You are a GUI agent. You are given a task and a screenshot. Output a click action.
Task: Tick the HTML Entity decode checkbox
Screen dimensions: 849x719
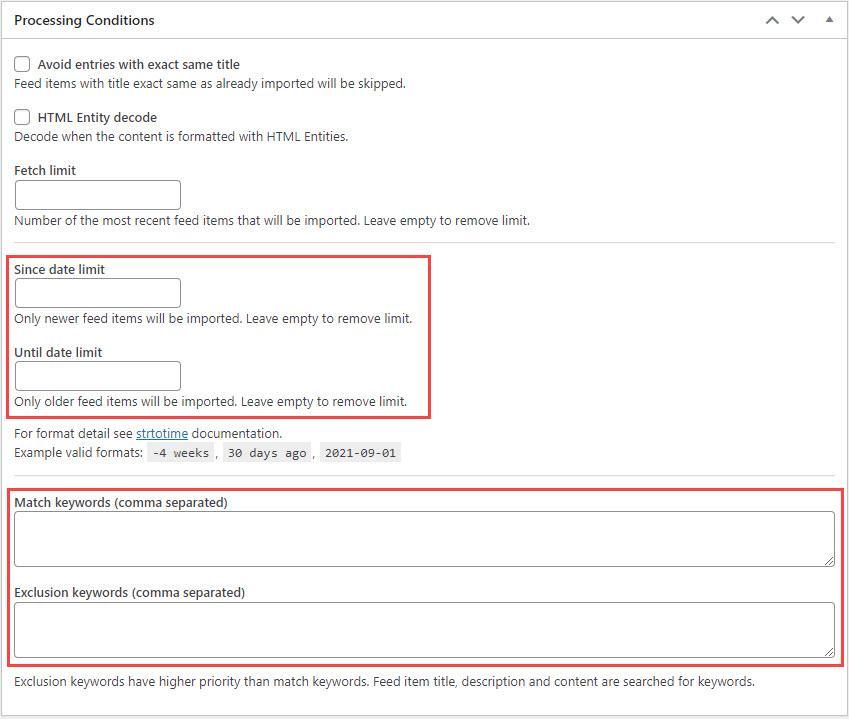[22, 117]
